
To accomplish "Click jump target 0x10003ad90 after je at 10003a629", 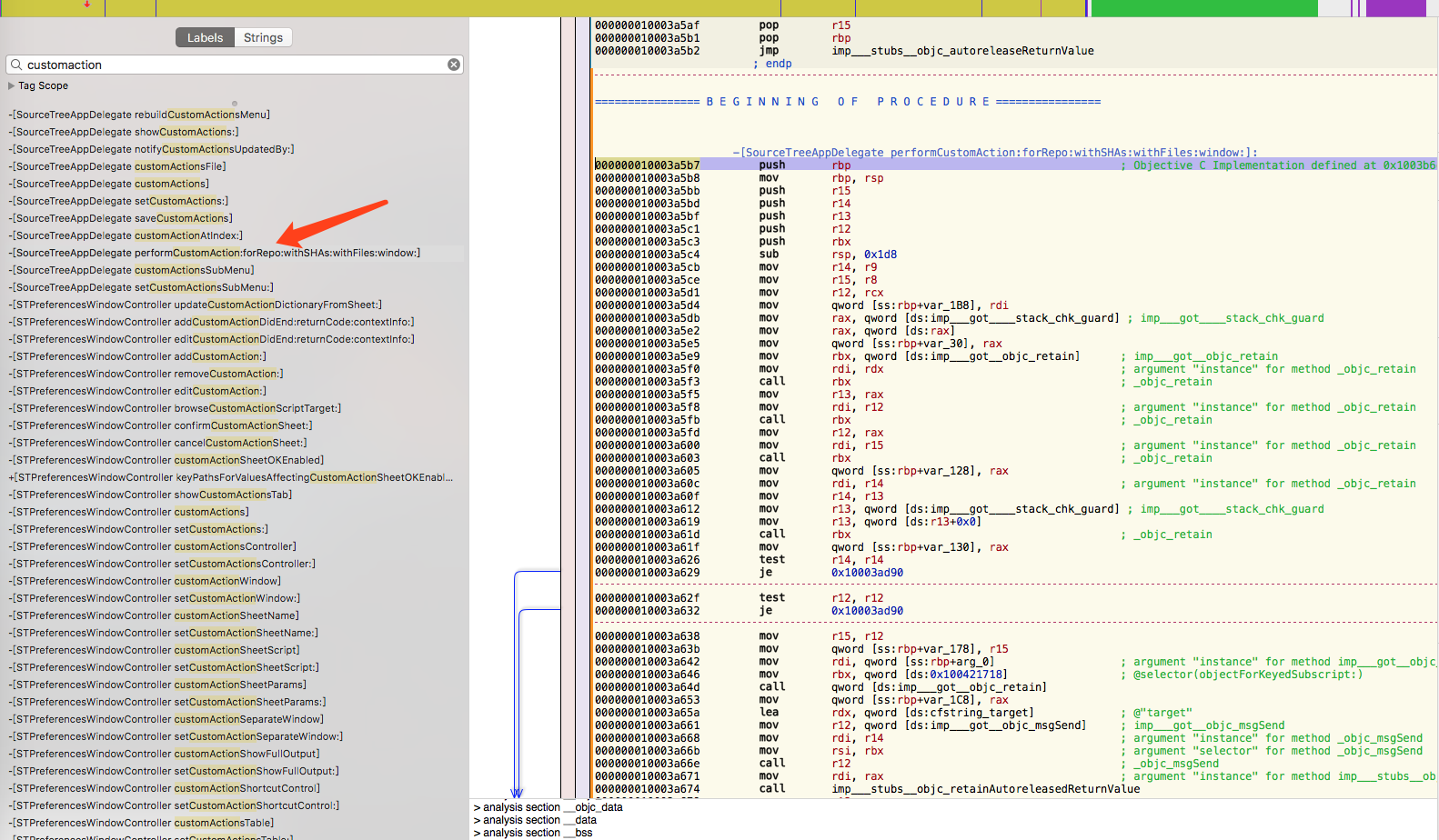I will pos(867,573).
